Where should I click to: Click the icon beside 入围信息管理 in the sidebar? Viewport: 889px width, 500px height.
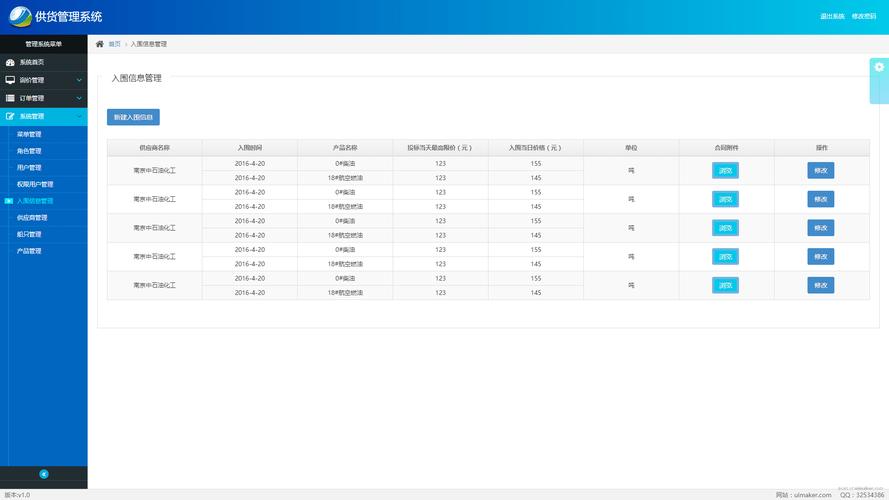[9, 201]
